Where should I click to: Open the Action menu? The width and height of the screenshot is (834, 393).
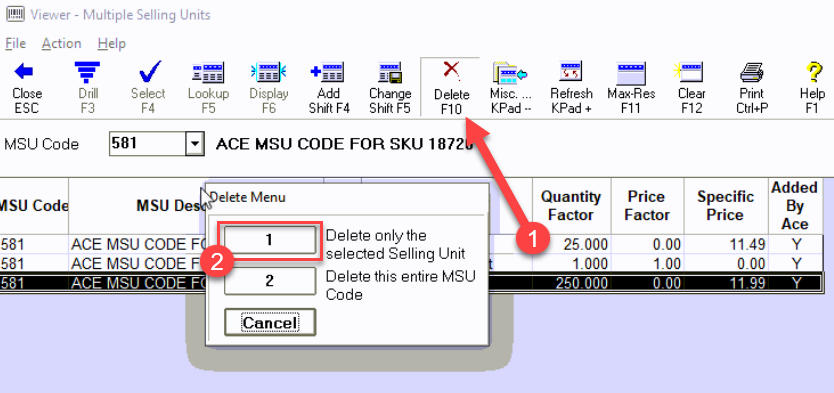[x=62, y=43]
